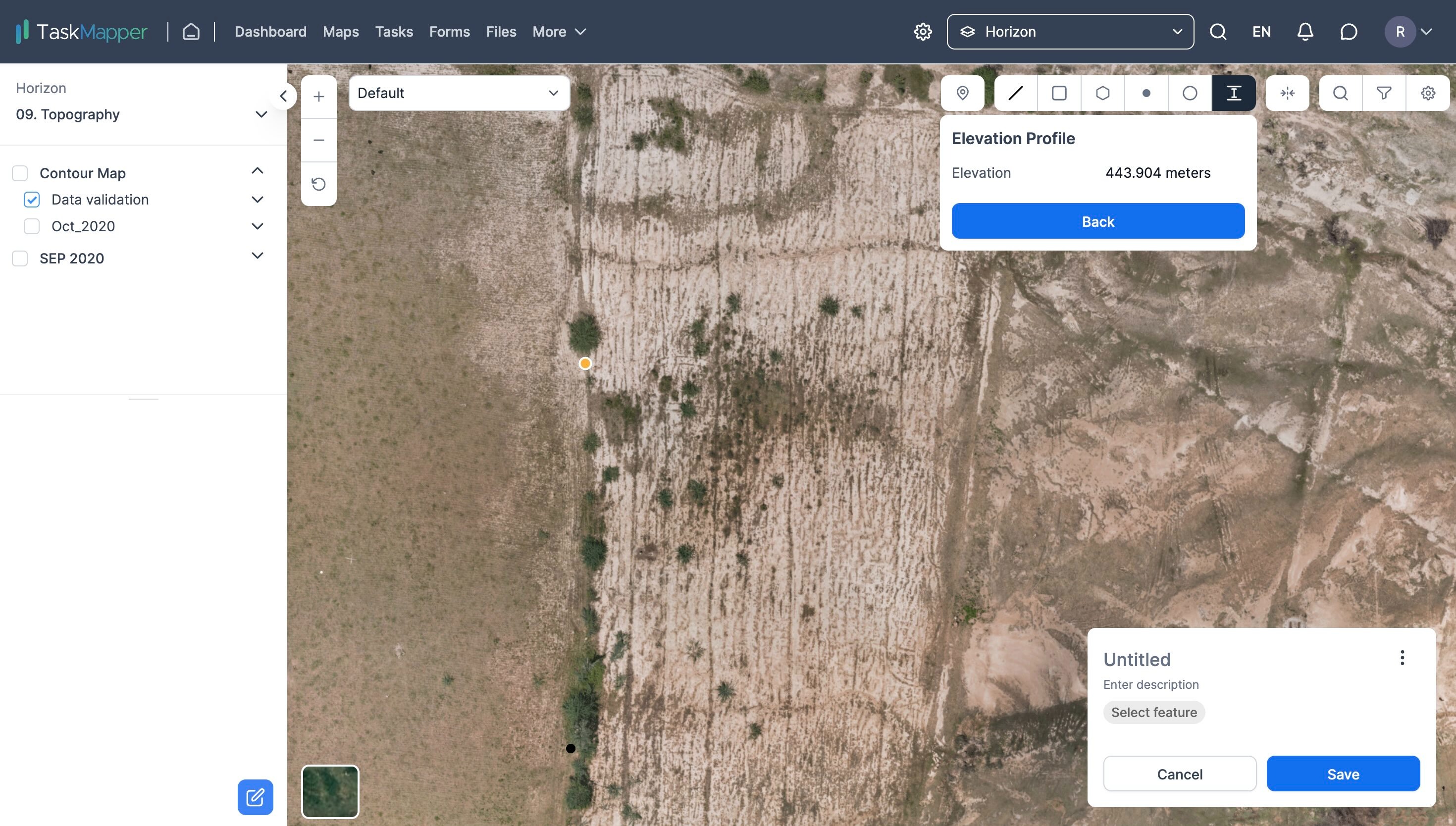Image resolution: width=1456 pixels, height=826 pixels.
Task: Click the blue edit pencil button
Action: click(255, 797)
